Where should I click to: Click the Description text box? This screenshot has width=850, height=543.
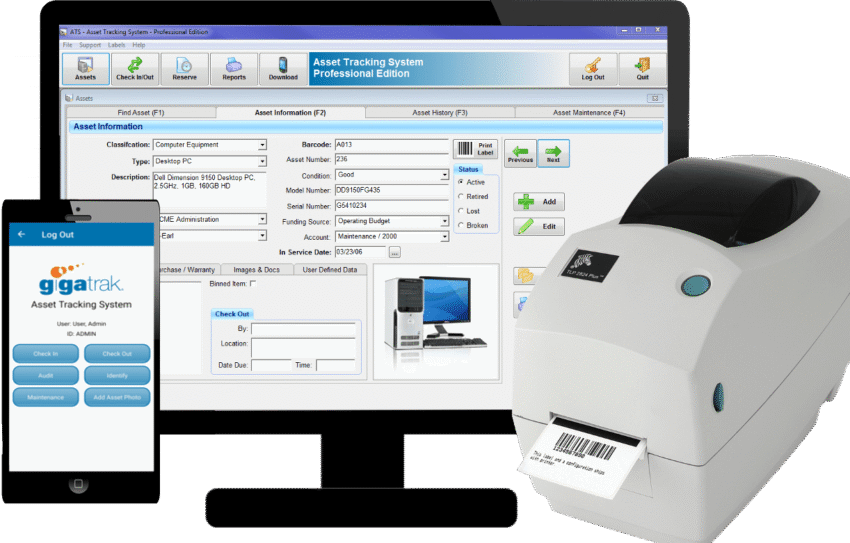coord(209,190)
